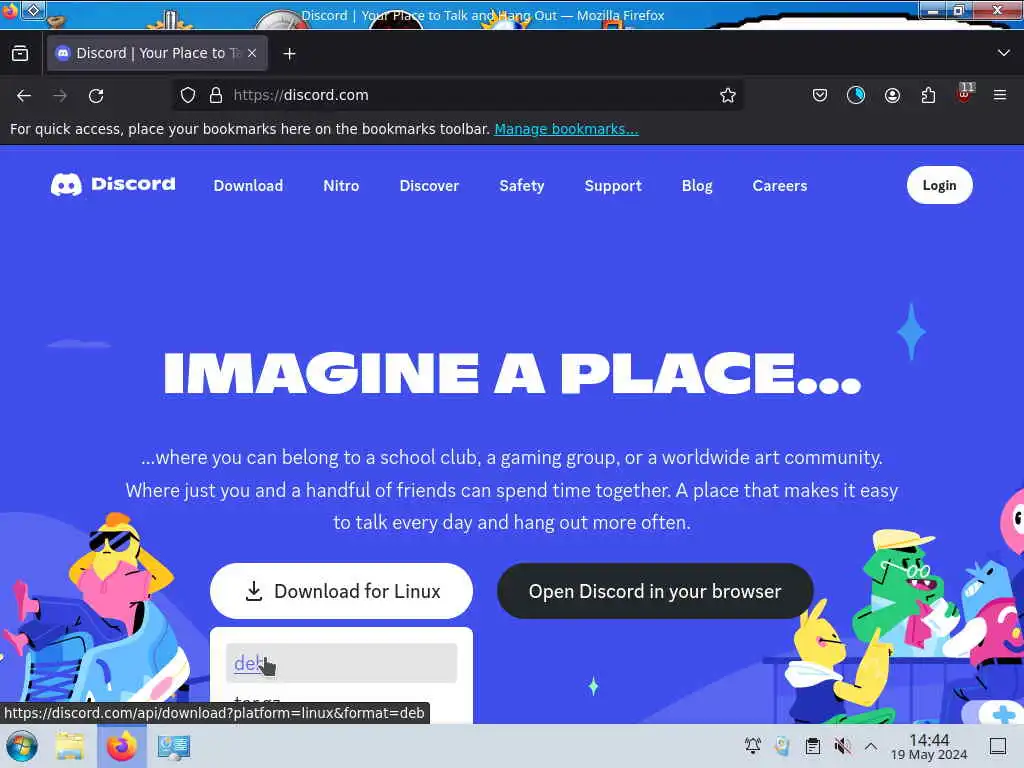Click the Manage bookmarks link
Image resolution: width=1024 pixels, height=768 pixels.
(566, 129)
